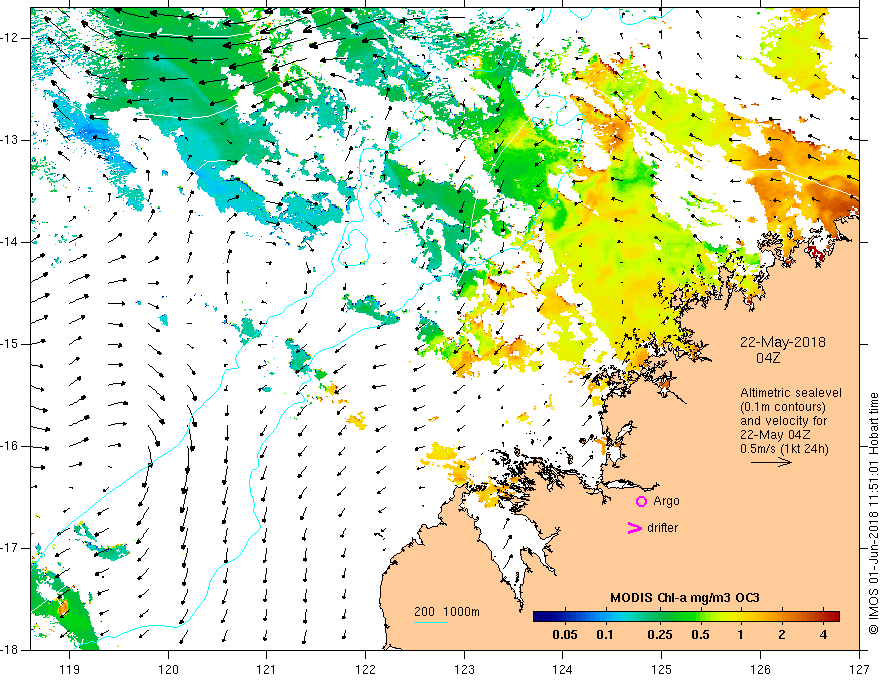Click the "0.5" colorbar tick label

(700, 635)
